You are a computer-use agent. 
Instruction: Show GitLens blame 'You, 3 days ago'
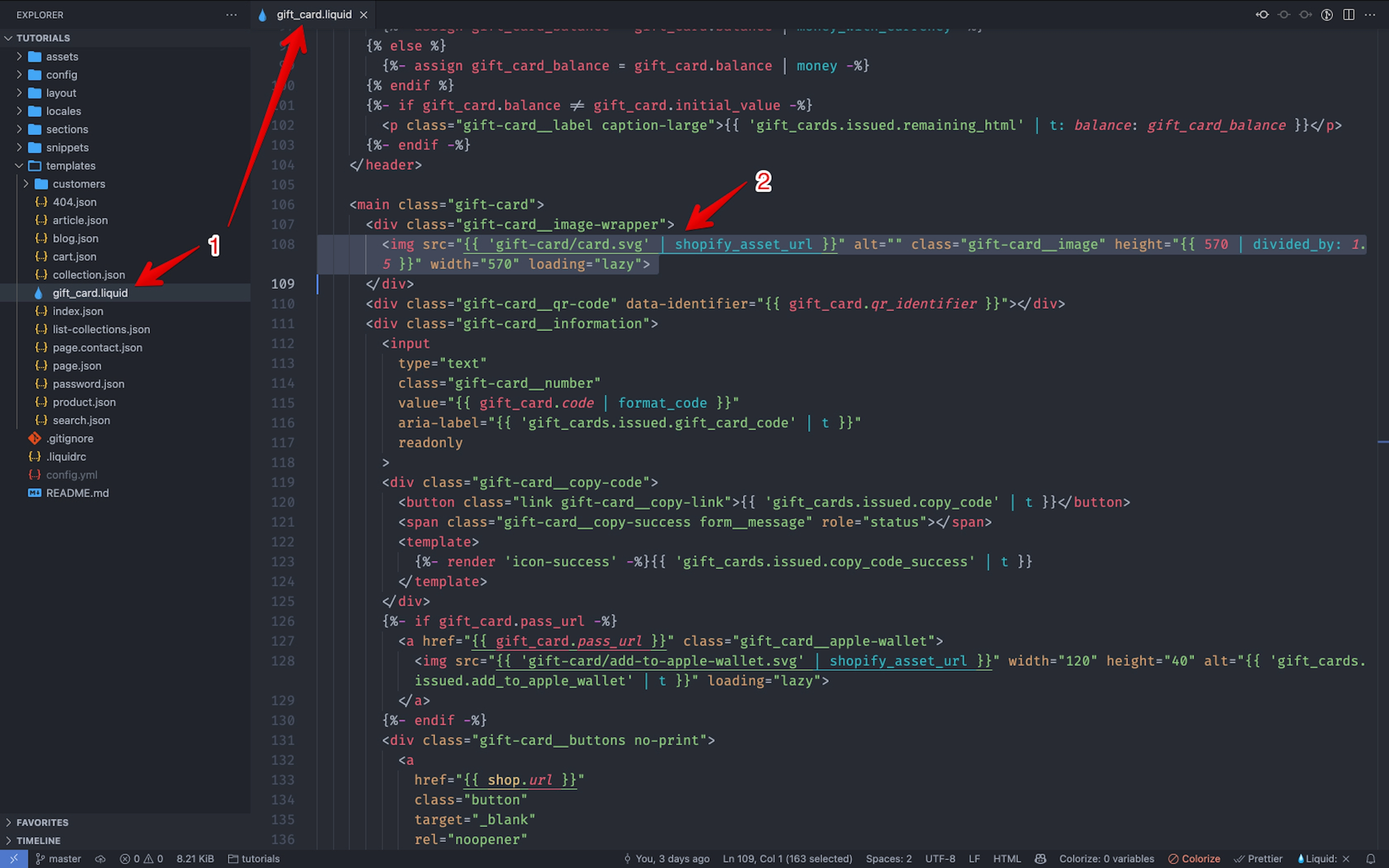point(667,859)
